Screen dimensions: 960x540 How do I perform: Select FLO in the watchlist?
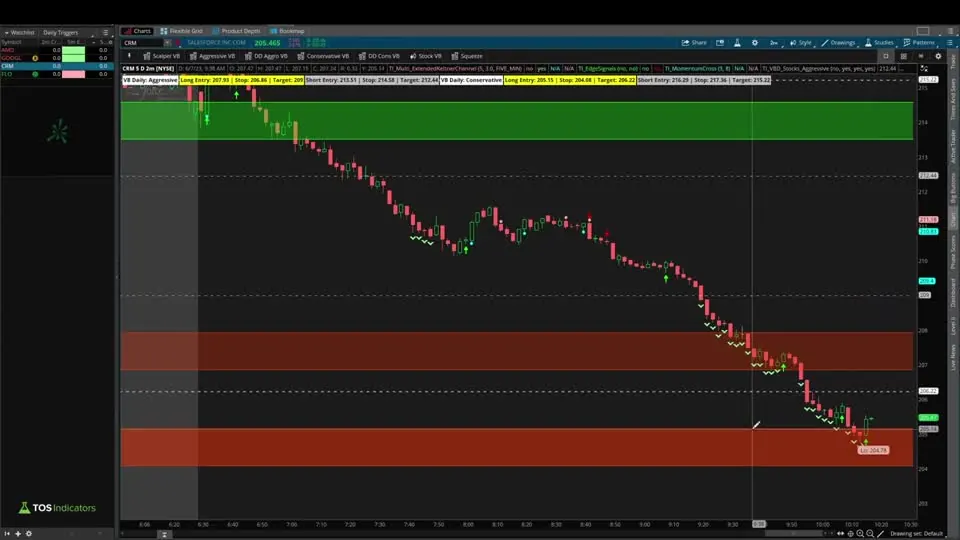click(x=7, y=73)
